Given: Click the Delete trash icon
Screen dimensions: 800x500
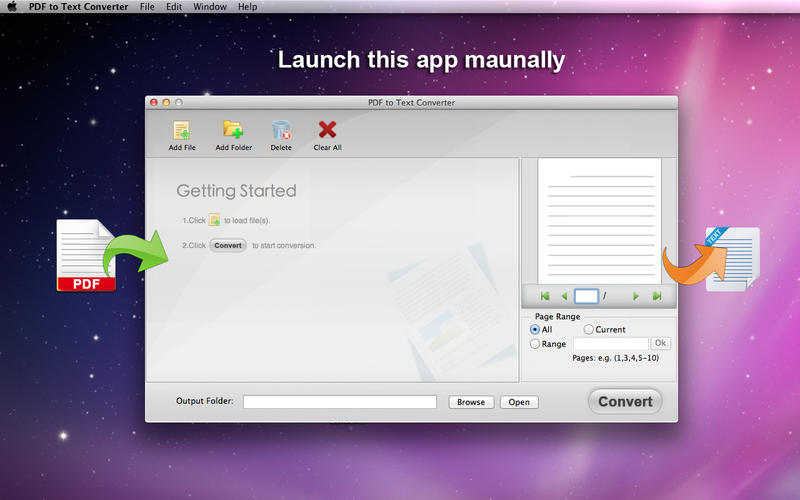Looking at the screenshot, I should tap(281, 130).
